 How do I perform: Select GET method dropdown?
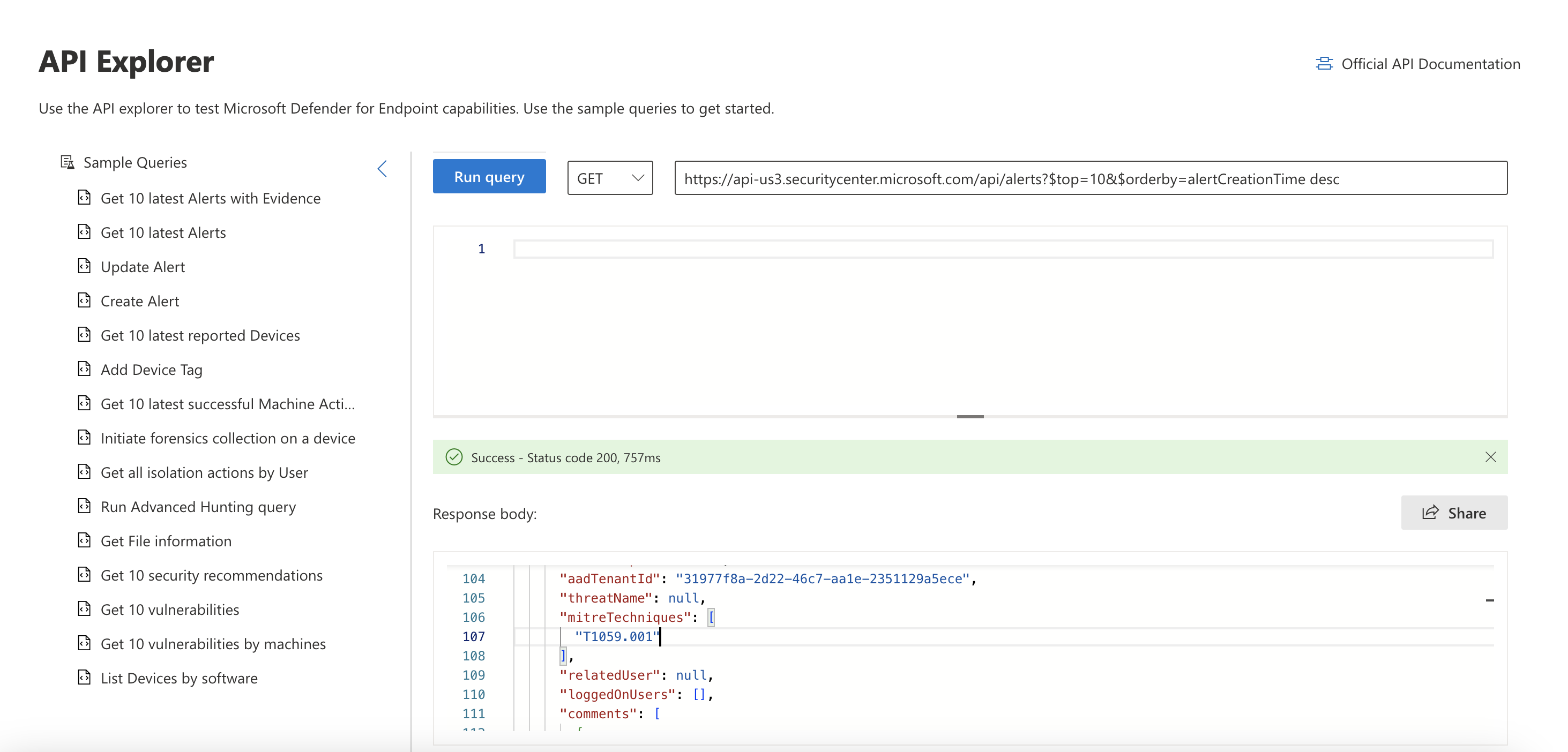608,178
